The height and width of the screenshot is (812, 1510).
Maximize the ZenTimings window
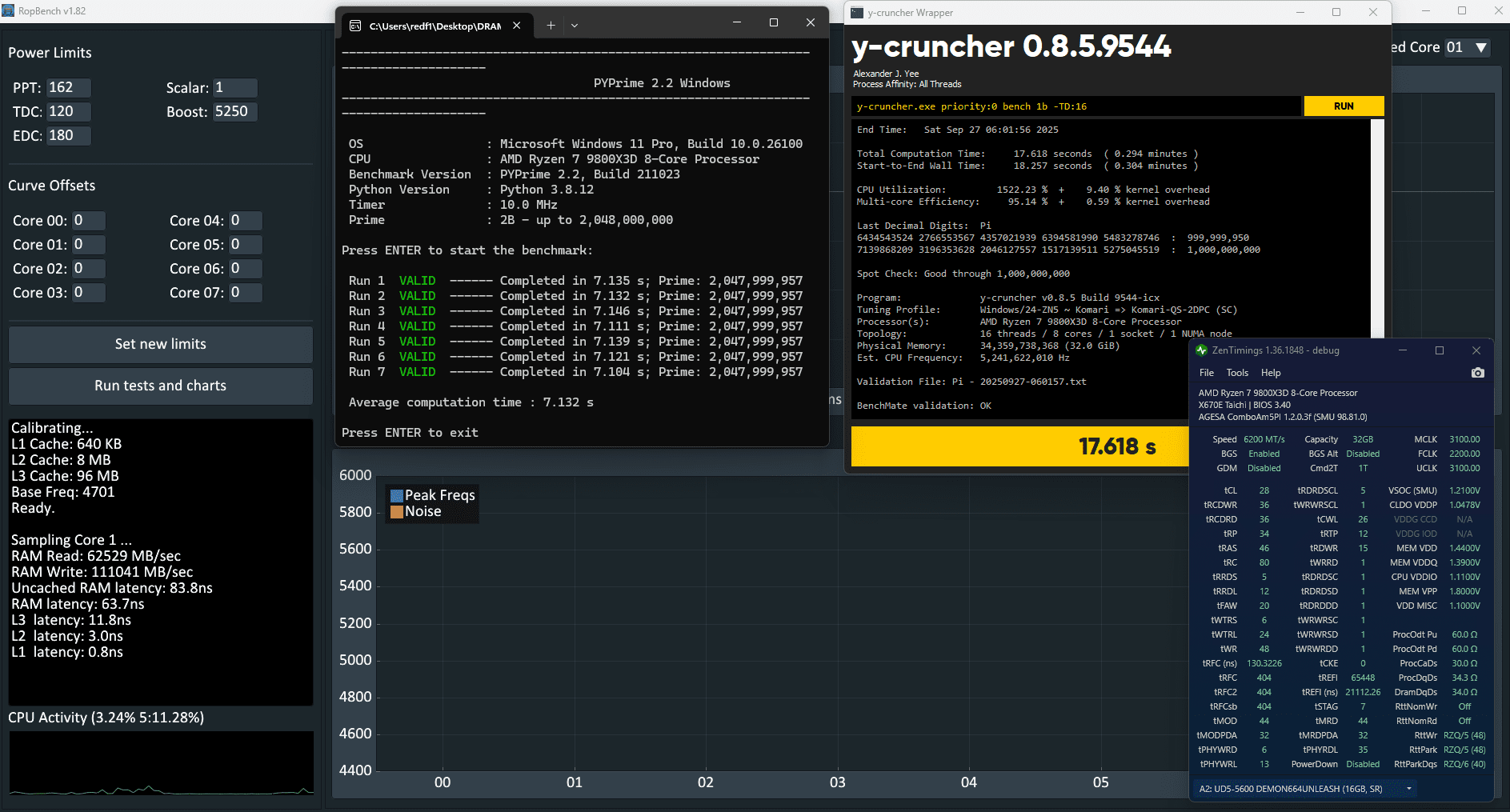[x=1440, y=350]
